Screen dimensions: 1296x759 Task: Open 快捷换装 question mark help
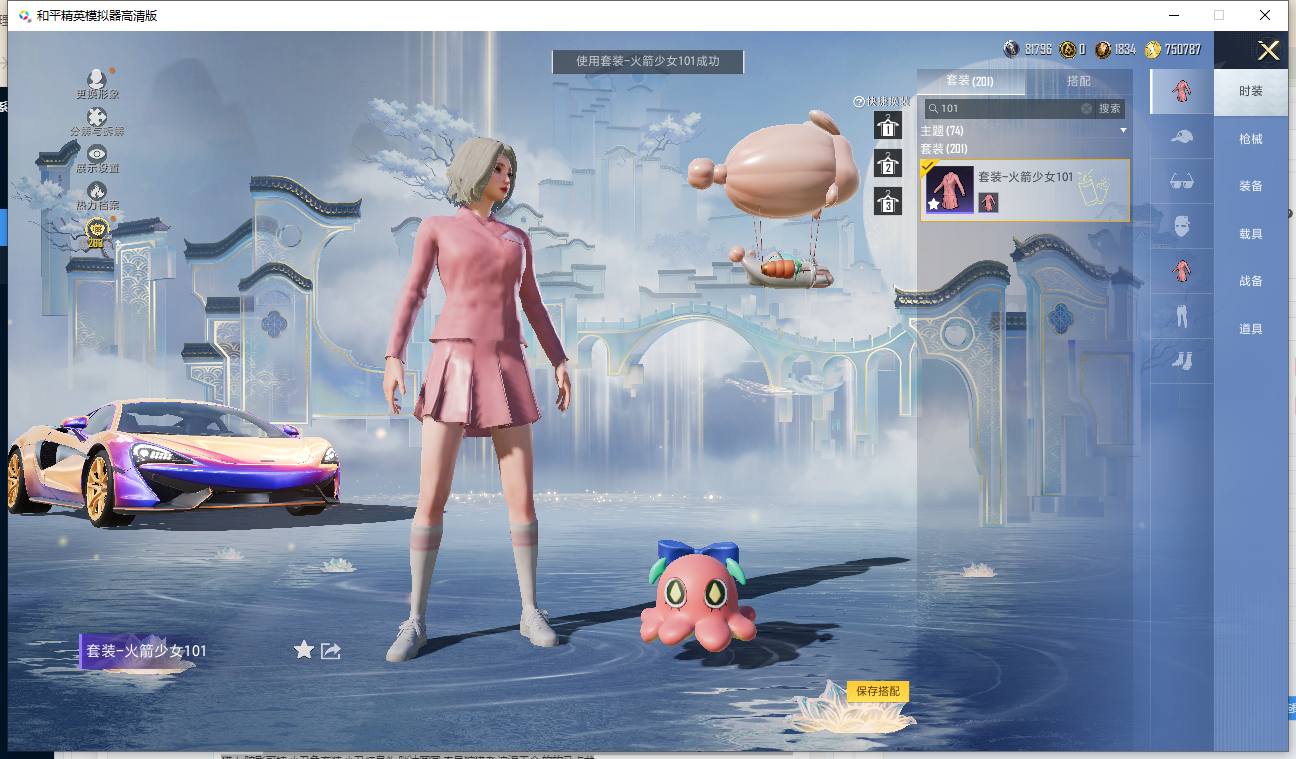pyautogui.click(x=858, y=102)
